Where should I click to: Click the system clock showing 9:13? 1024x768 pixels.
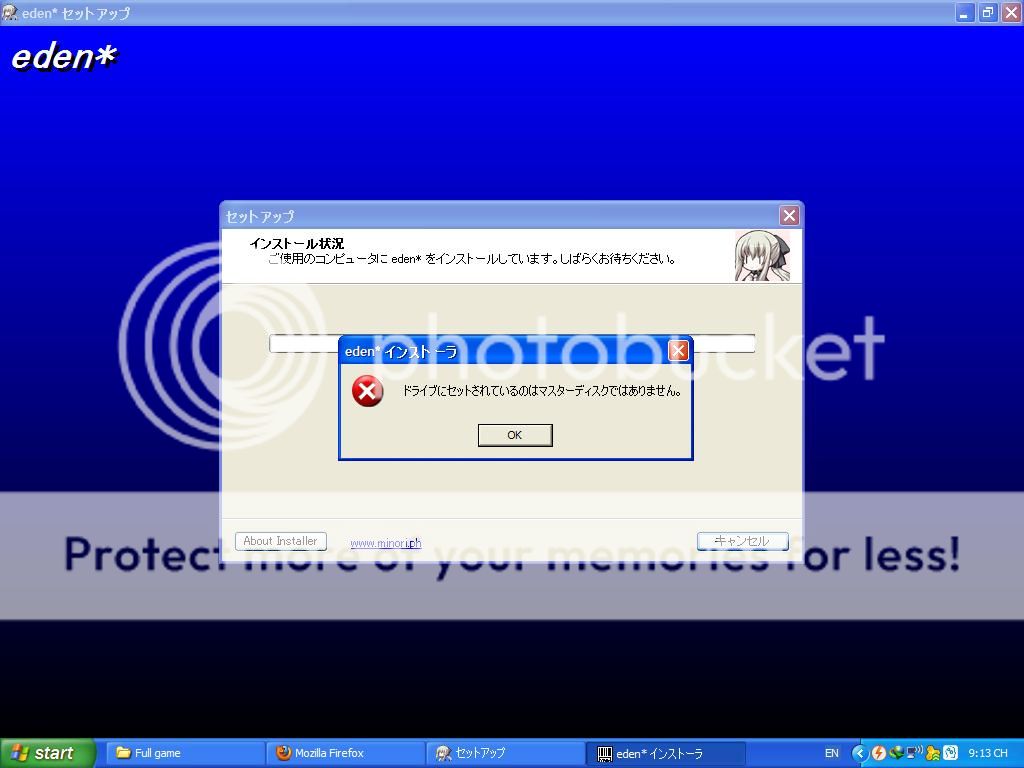click(988, 753)
